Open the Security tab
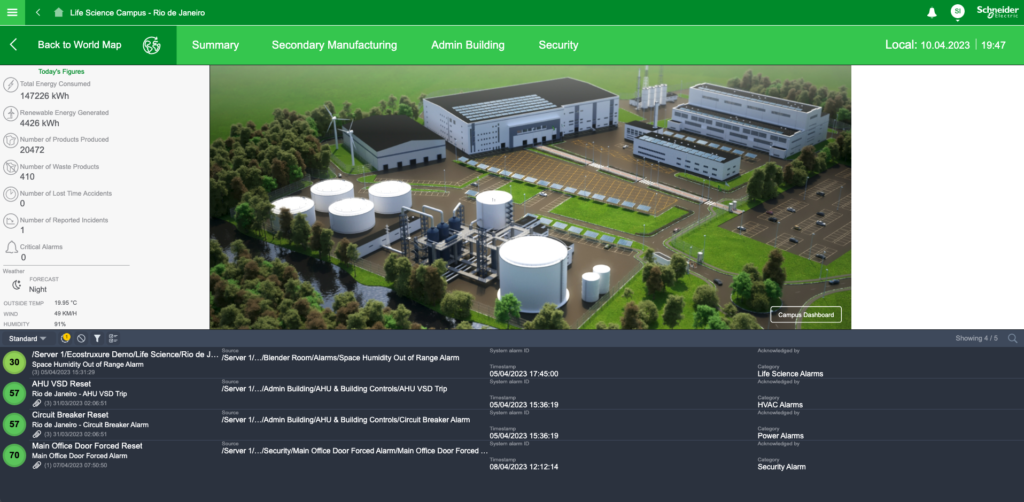 [558, 45]
